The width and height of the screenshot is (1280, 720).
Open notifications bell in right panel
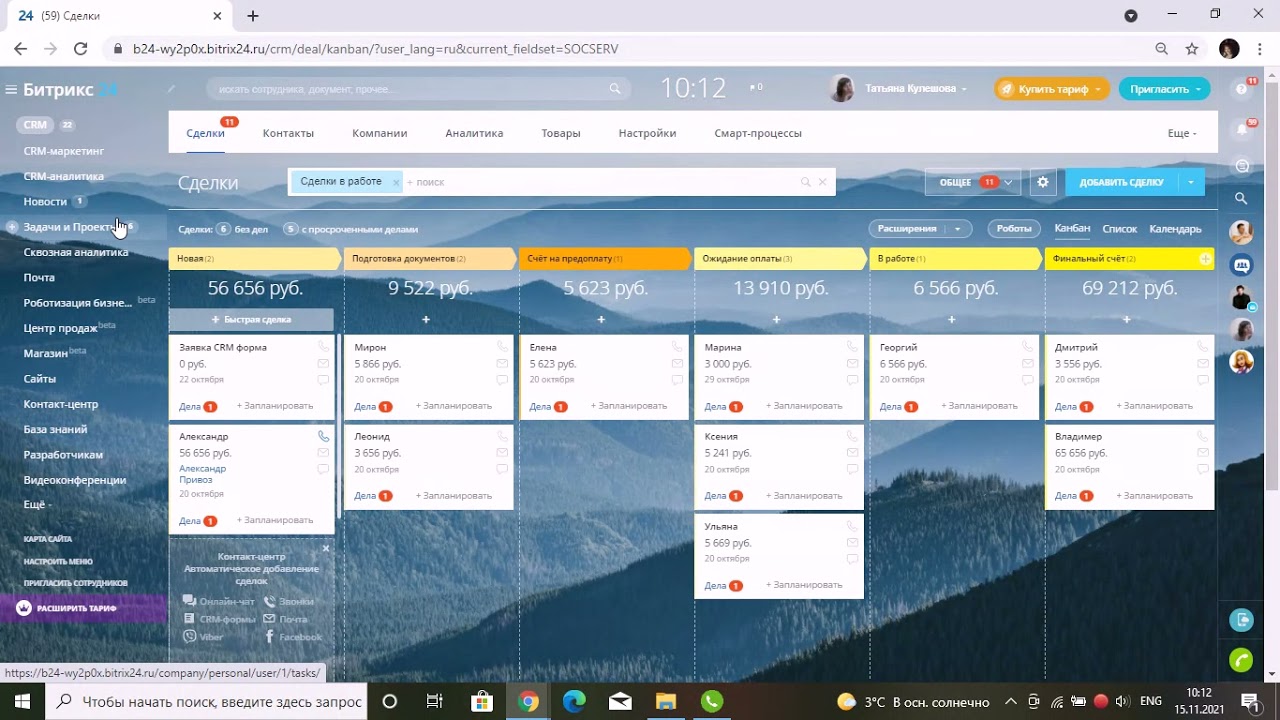[1242, 129]
